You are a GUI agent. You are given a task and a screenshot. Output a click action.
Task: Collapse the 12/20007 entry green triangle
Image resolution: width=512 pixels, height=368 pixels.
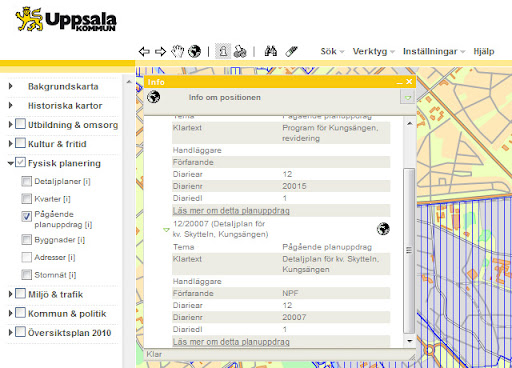[166, 230]
